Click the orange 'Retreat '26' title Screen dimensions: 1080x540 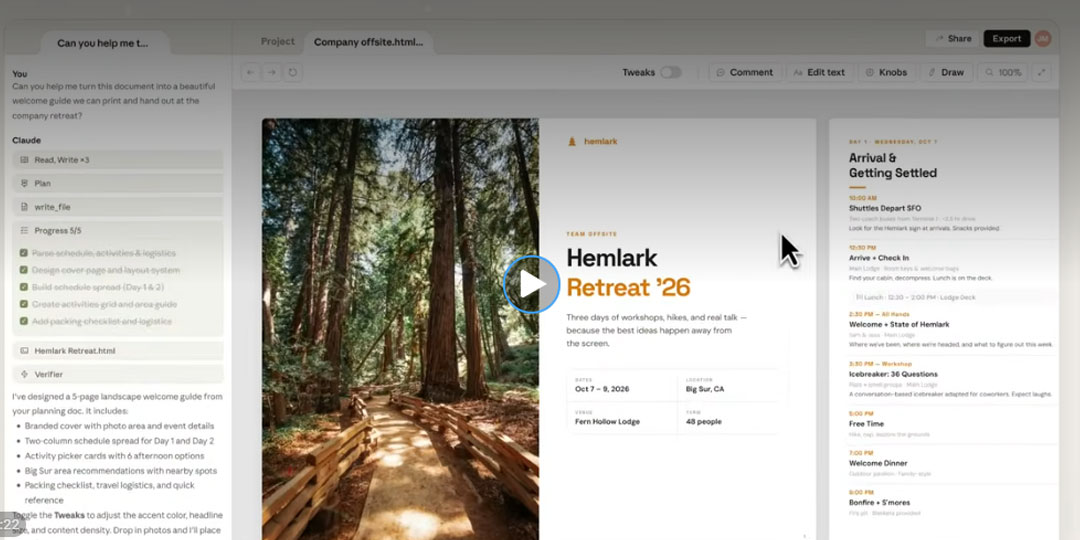(x=628, y=288)
